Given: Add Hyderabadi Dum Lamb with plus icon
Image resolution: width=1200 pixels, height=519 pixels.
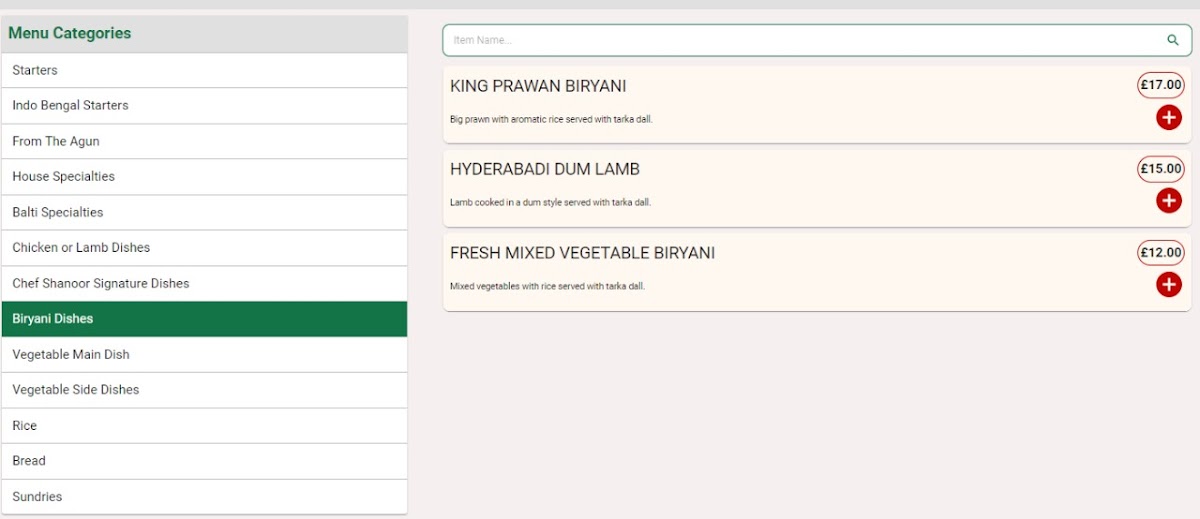Looking at the screenshot, I should [1168, 200].
